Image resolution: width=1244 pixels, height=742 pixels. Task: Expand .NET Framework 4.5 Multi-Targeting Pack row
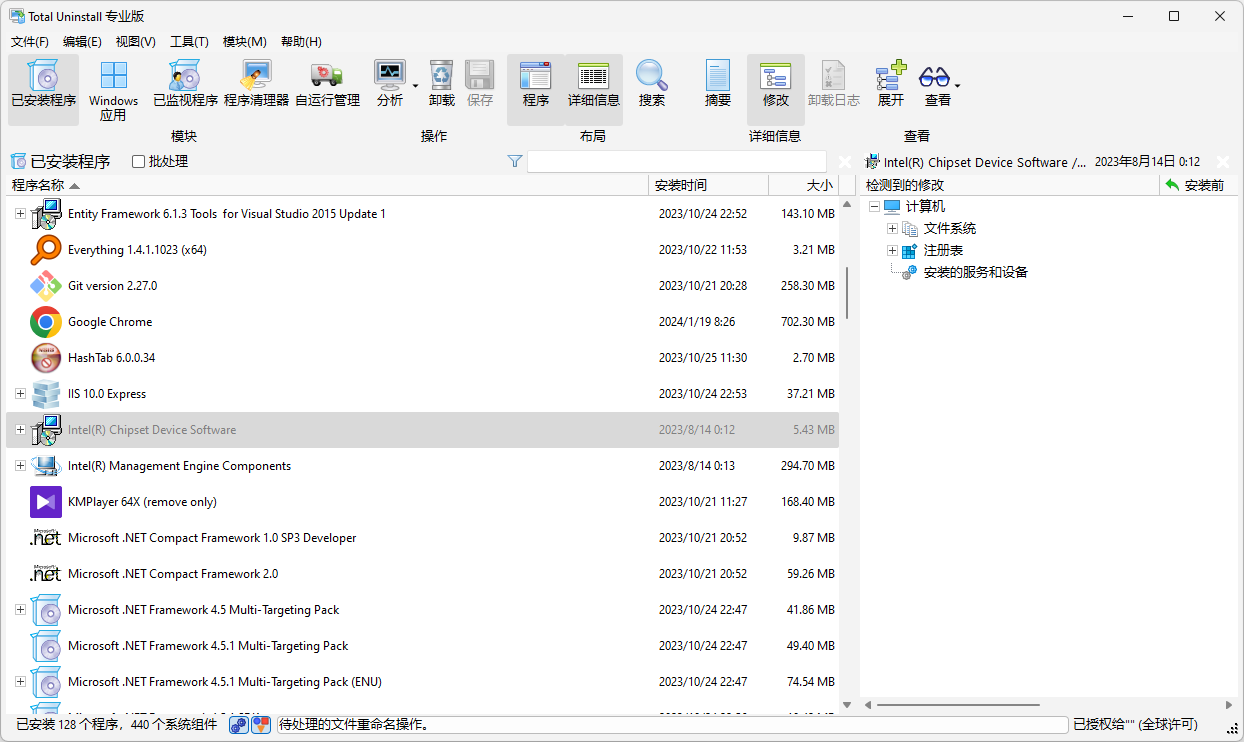[x=20, y=610]
